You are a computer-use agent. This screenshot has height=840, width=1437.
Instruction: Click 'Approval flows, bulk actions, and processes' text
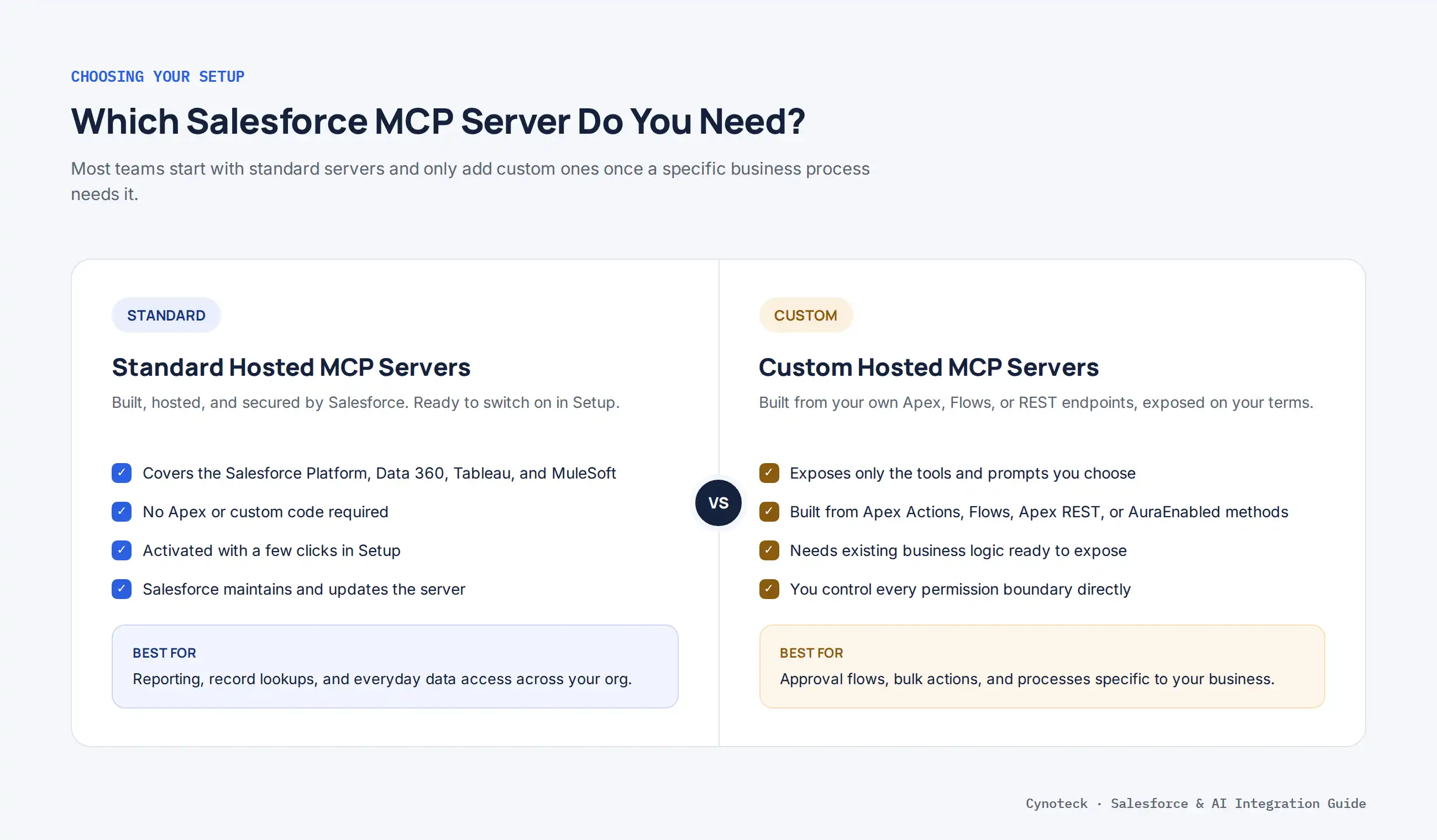tap(1026, 679)
